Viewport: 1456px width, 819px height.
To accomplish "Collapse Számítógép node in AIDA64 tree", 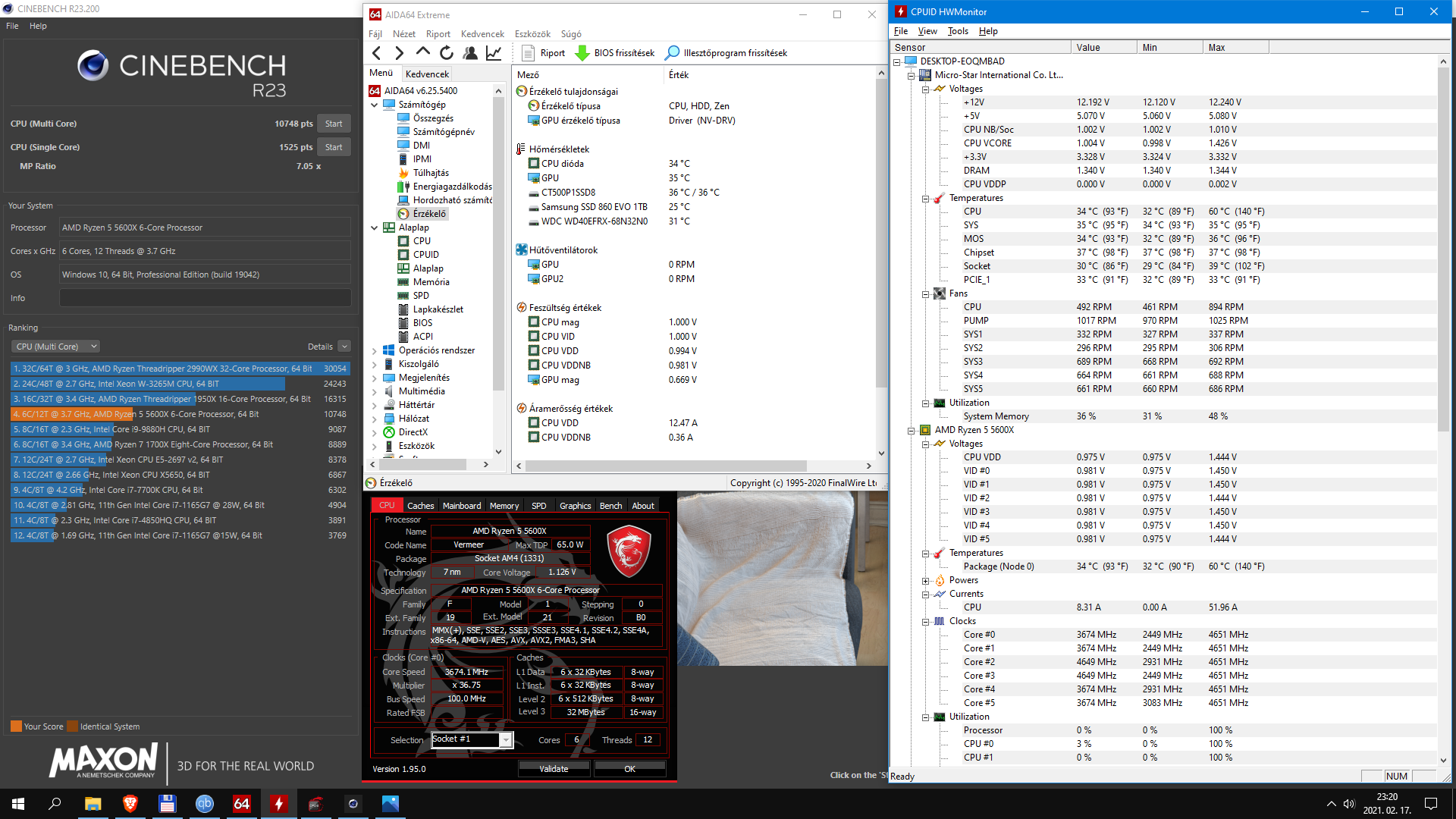I will (375, 105).
